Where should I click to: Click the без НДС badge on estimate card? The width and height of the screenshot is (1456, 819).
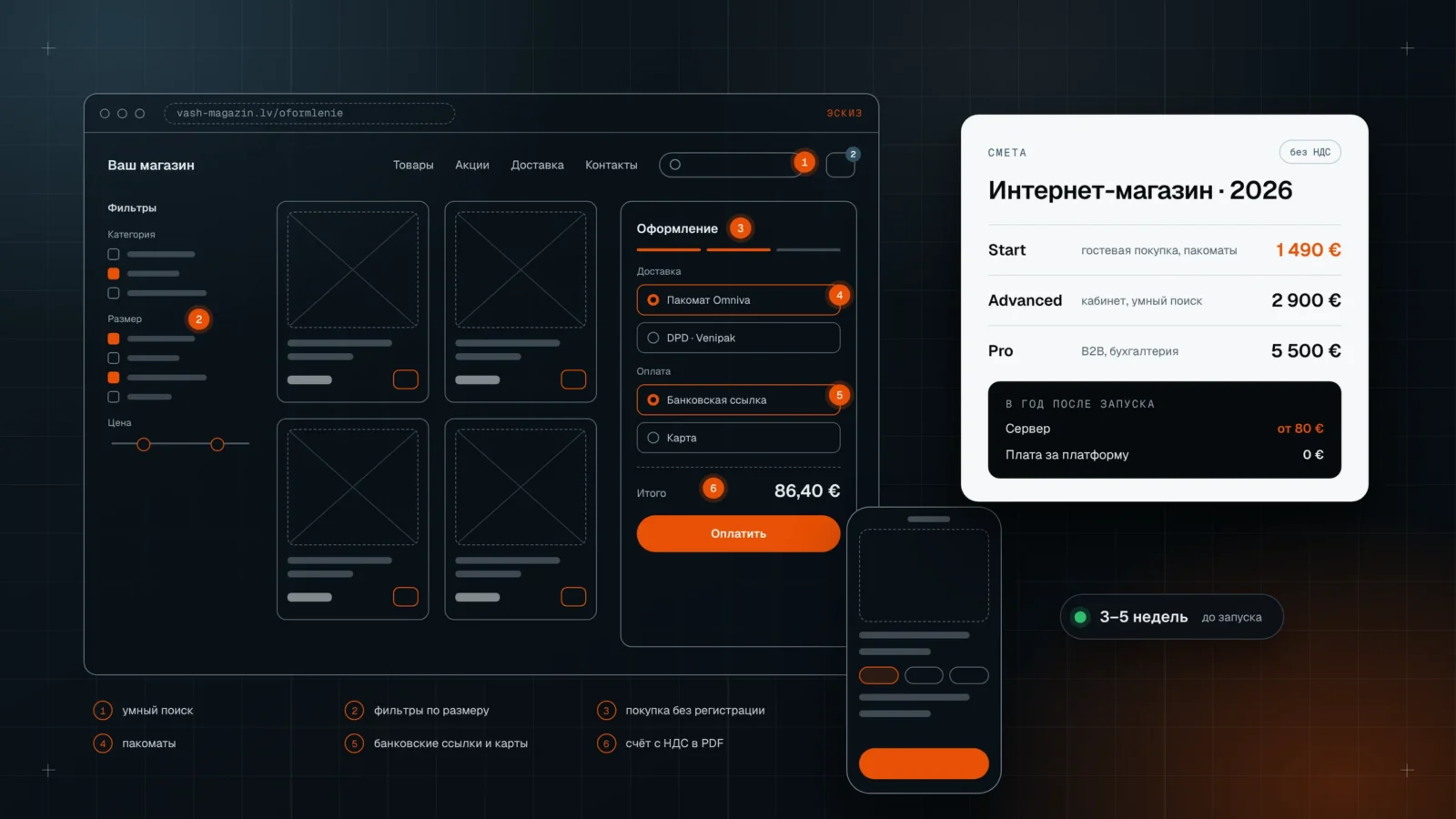[x=1310, y=152]
